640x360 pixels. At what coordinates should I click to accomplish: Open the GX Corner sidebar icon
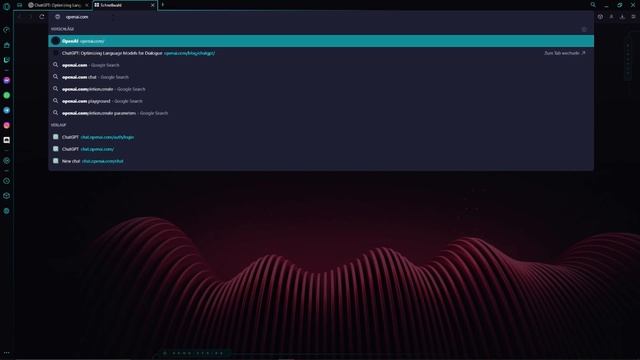click(x=7, y=45)
